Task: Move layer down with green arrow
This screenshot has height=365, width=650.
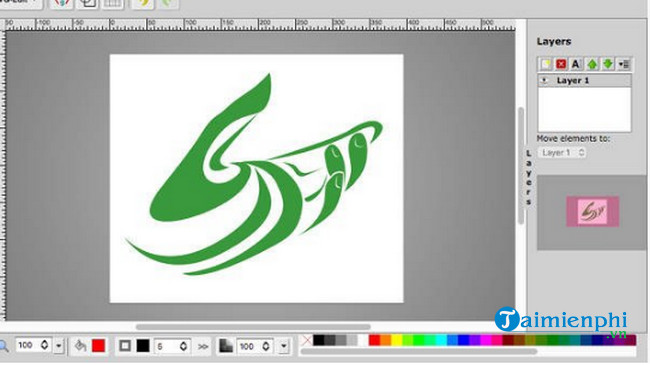Action: tap(608, 64)
